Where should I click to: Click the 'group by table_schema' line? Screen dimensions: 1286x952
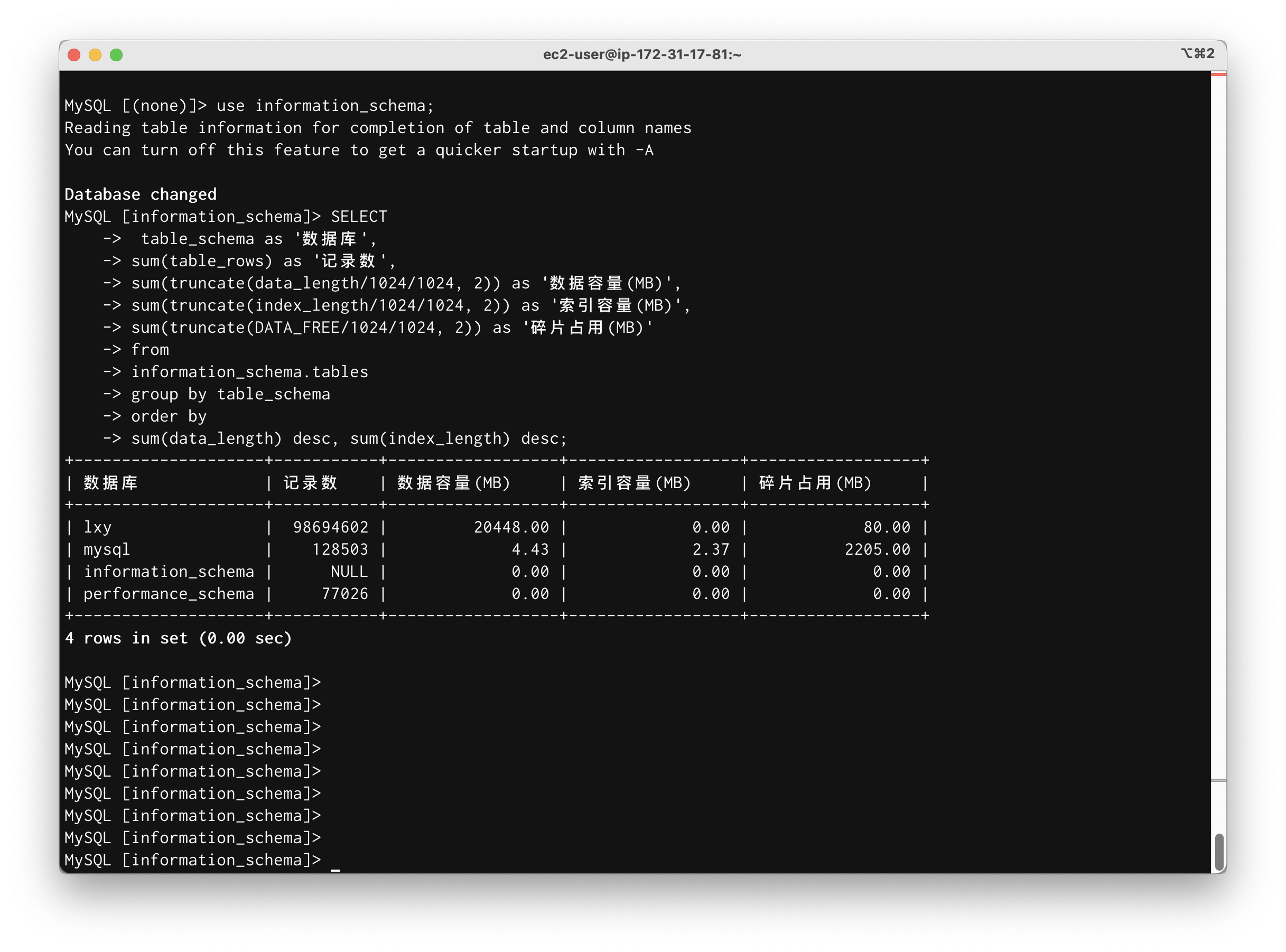(230, 394)
